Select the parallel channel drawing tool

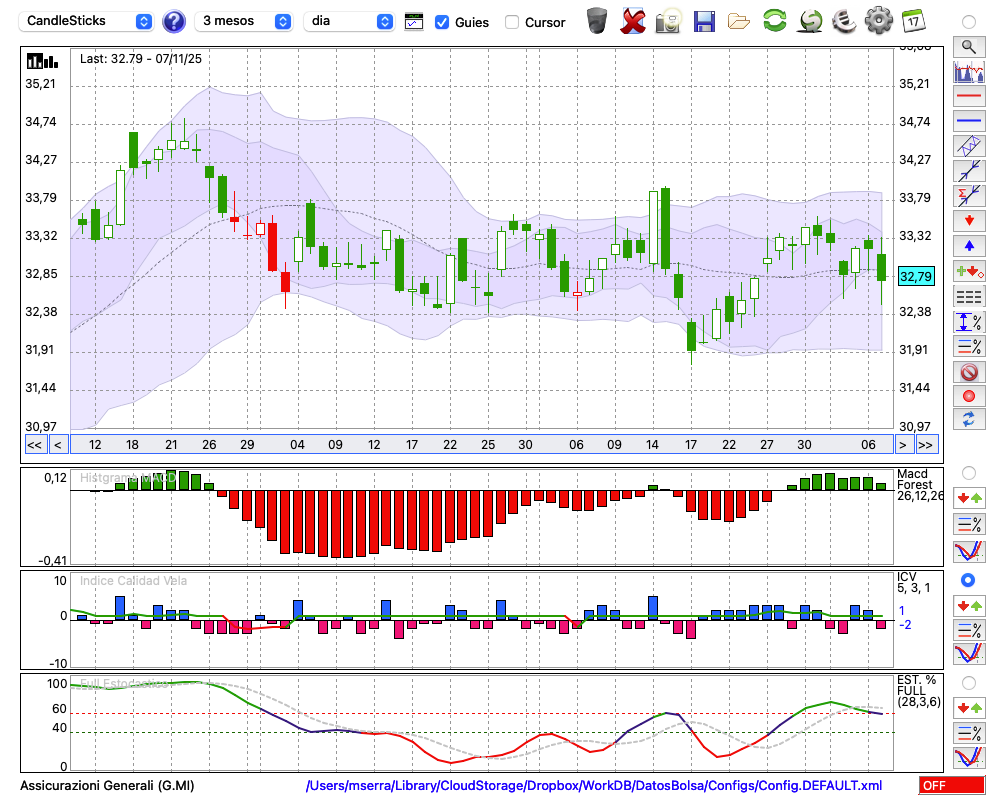click(x=968, y=146)
